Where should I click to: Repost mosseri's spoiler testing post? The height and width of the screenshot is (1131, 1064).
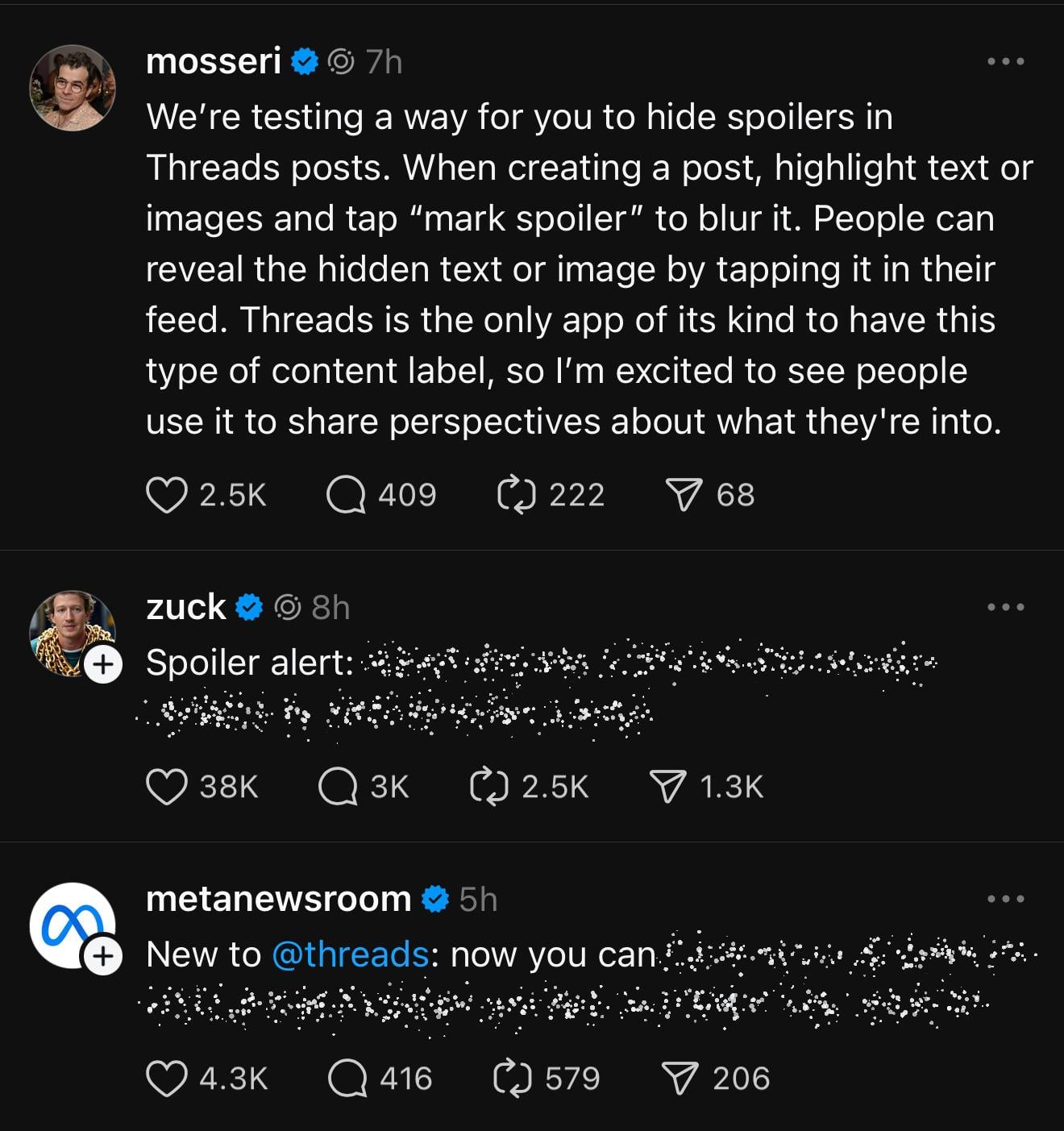pos(516,495)
